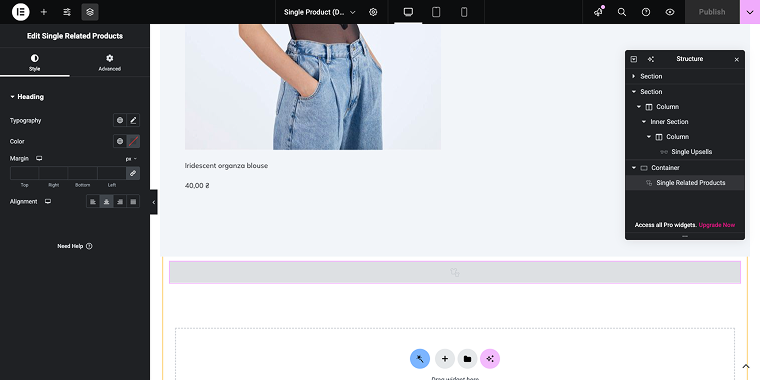760x380 pixels.
Task: Toggle linked margin values icon
Action: tap(133, 173)
